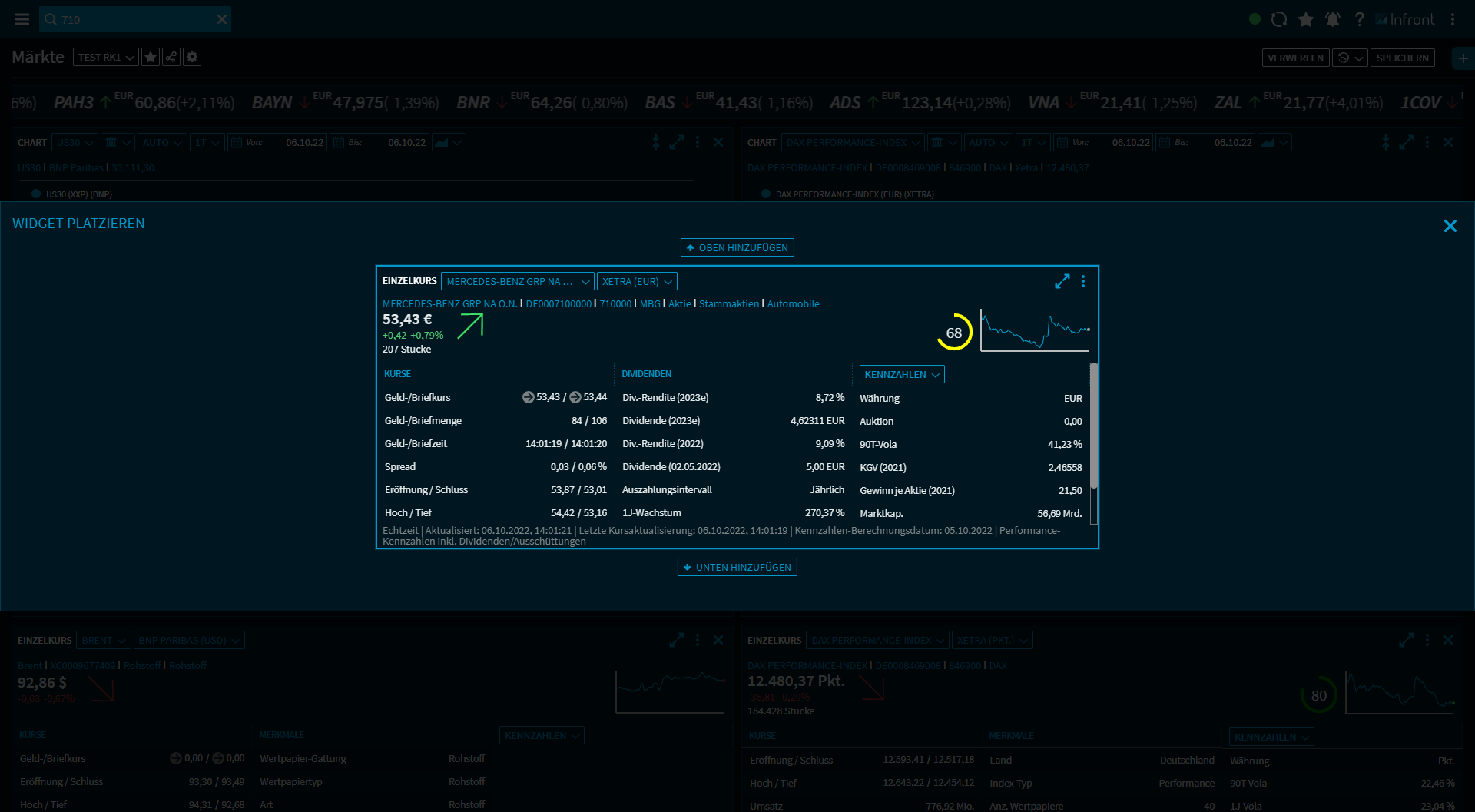Click the DE0007100000 ISIN link
The height and width of the screenshot is (812, 1475).
[559, 304]
